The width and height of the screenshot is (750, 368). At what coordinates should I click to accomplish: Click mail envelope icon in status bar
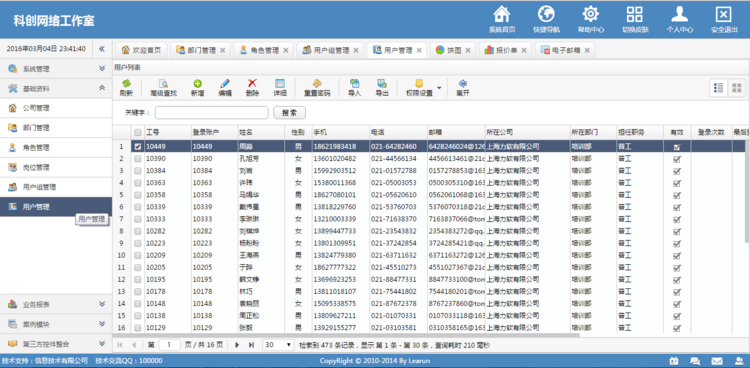717,361
